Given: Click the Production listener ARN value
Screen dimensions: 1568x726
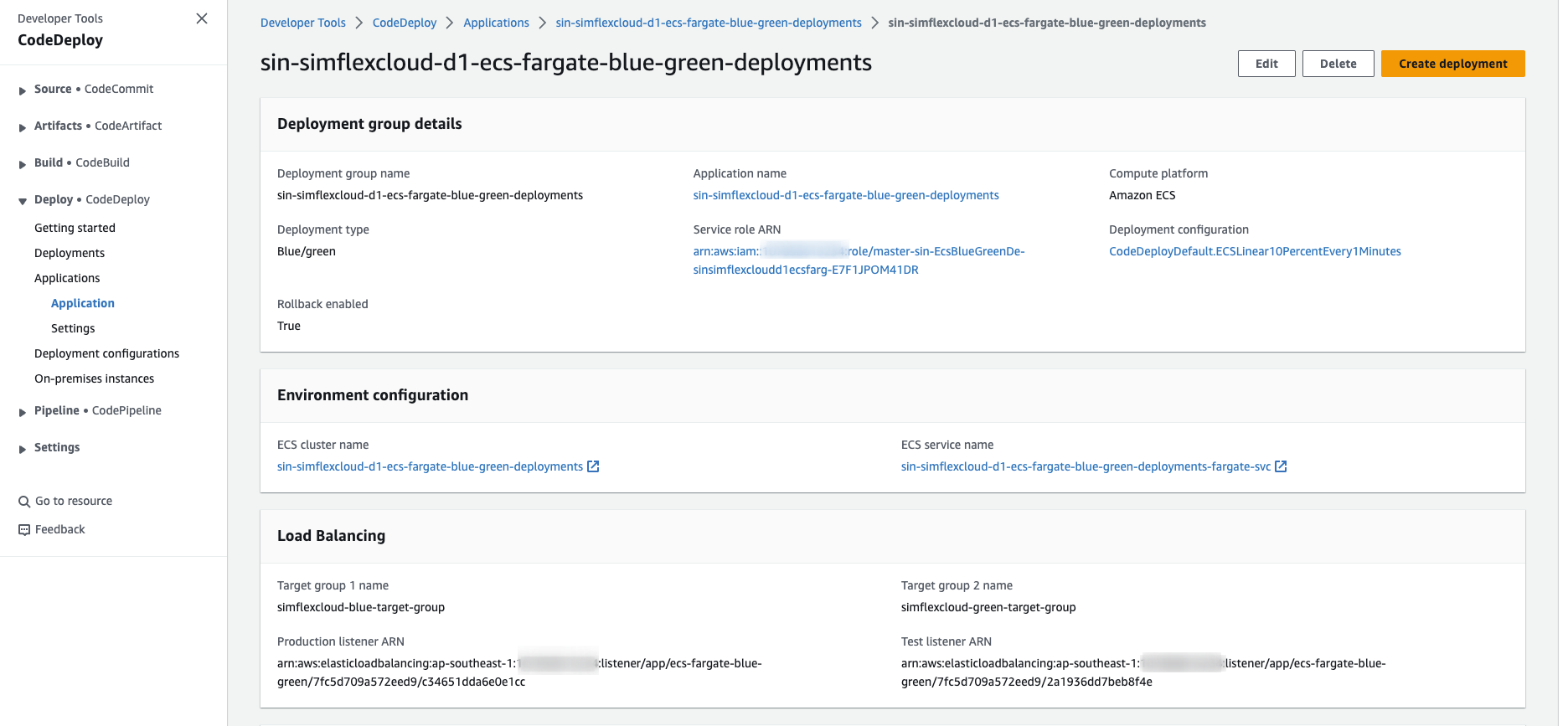Looking at the screenshot, I should pos(519,672).
